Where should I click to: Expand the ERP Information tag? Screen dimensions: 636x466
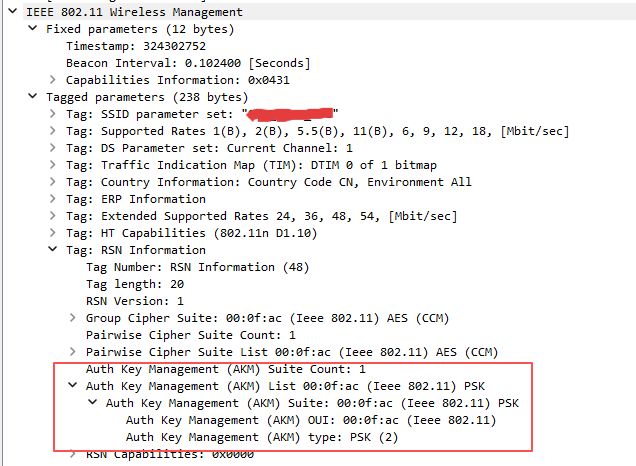coord(53,199)
